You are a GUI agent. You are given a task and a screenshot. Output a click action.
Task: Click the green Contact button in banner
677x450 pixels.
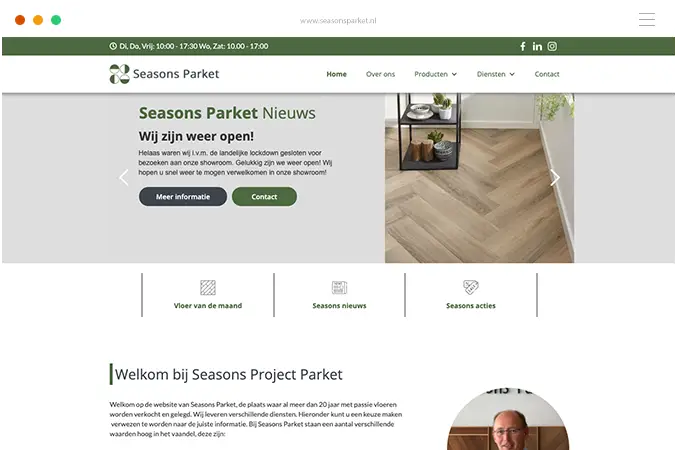point(264,196)
